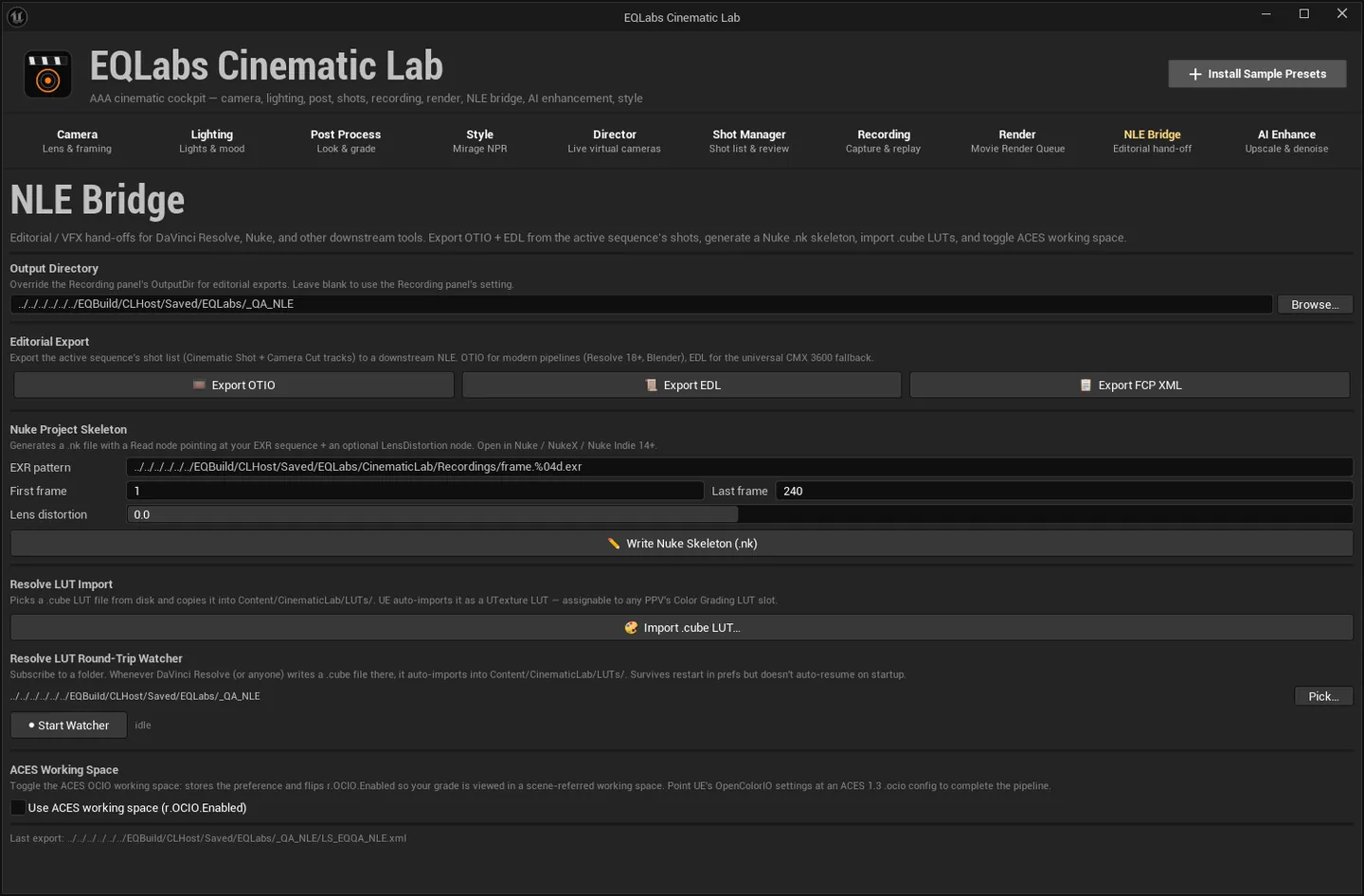Switch to the Recording tab

click(884, 141)
